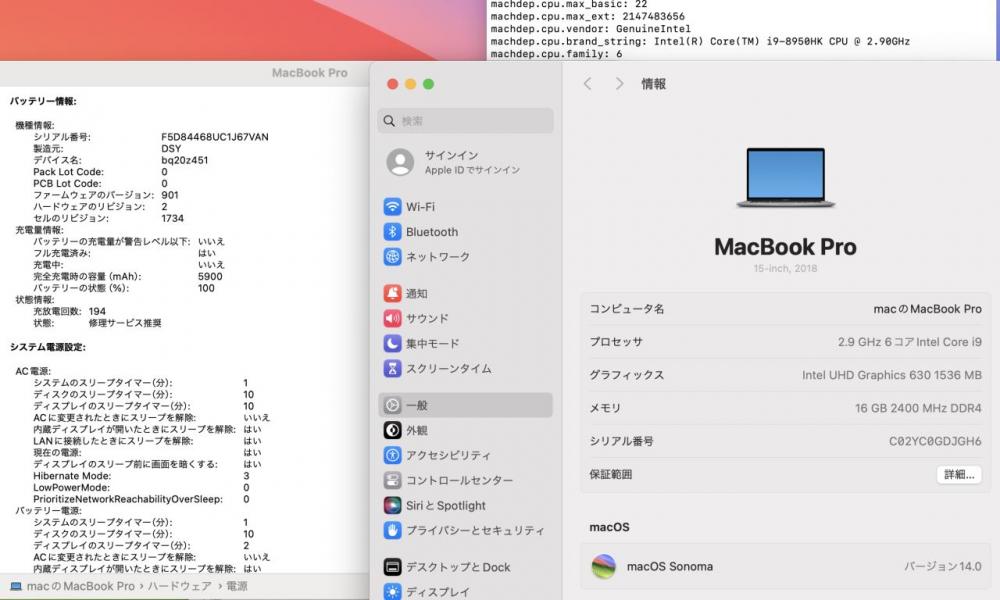This screenshot has height=600, width=1000.
Task: Click 電源 path segment
Action: [x=237, y=586]
